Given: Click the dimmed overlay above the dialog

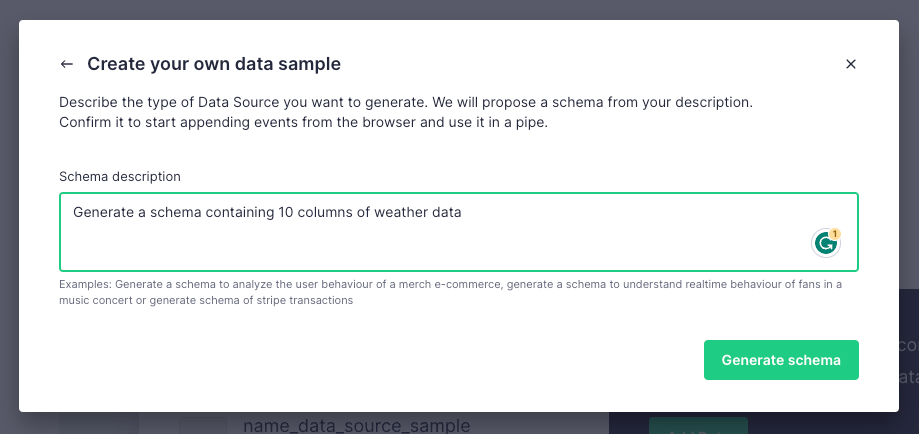Looking at the screenshot, I should (x=460, y=9).
